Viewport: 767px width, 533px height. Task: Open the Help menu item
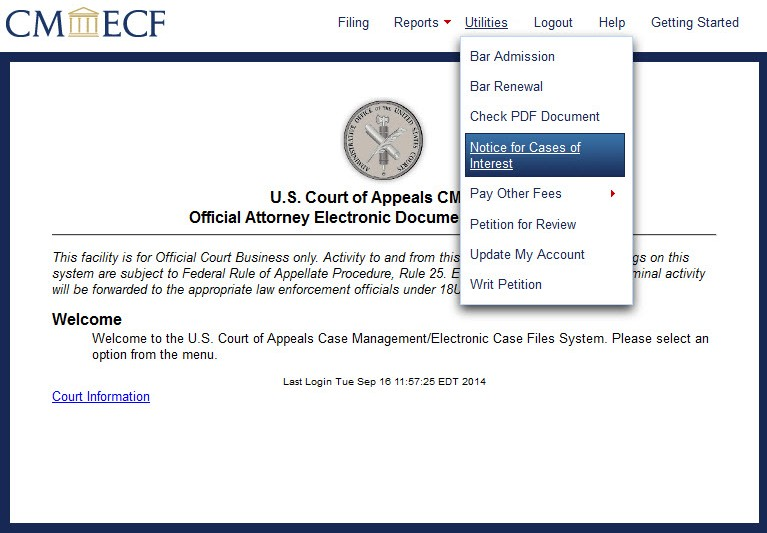pyautogui.click(x=612, y=22)
